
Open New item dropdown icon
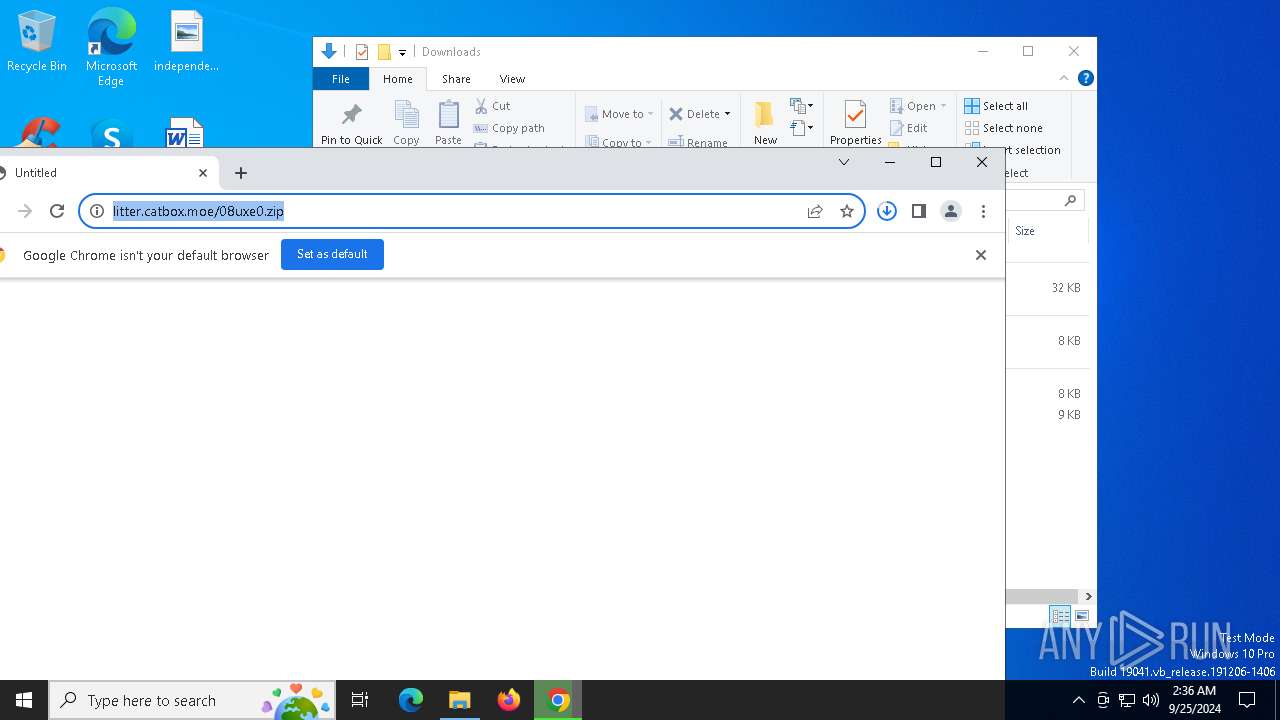pyautogui.click(x=801, y=105)
